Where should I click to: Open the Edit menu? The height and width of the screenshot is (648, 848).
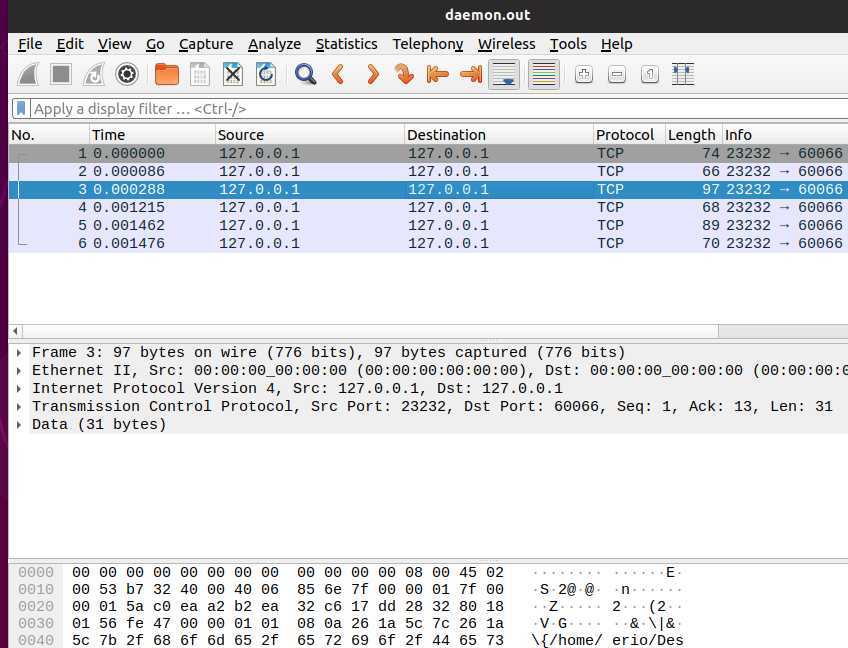pos(70,44)
